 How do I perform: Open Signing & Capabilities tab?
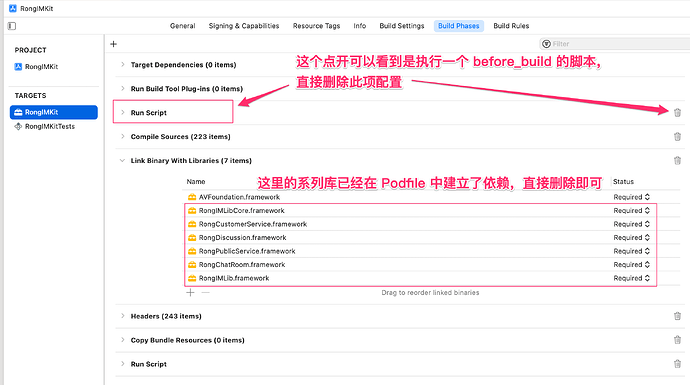tap(244, 26)
